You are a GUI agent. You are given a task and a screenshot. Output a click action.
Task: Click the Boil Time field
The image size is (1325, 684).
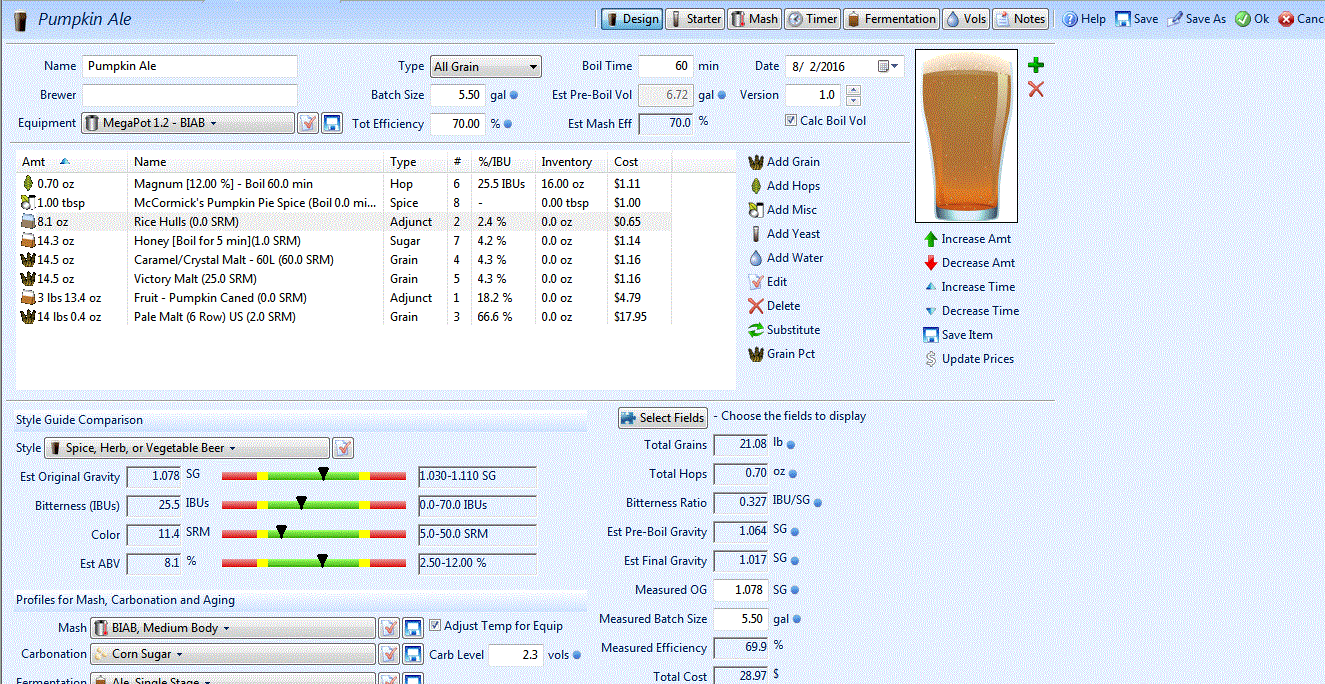(x=666, y=66)
